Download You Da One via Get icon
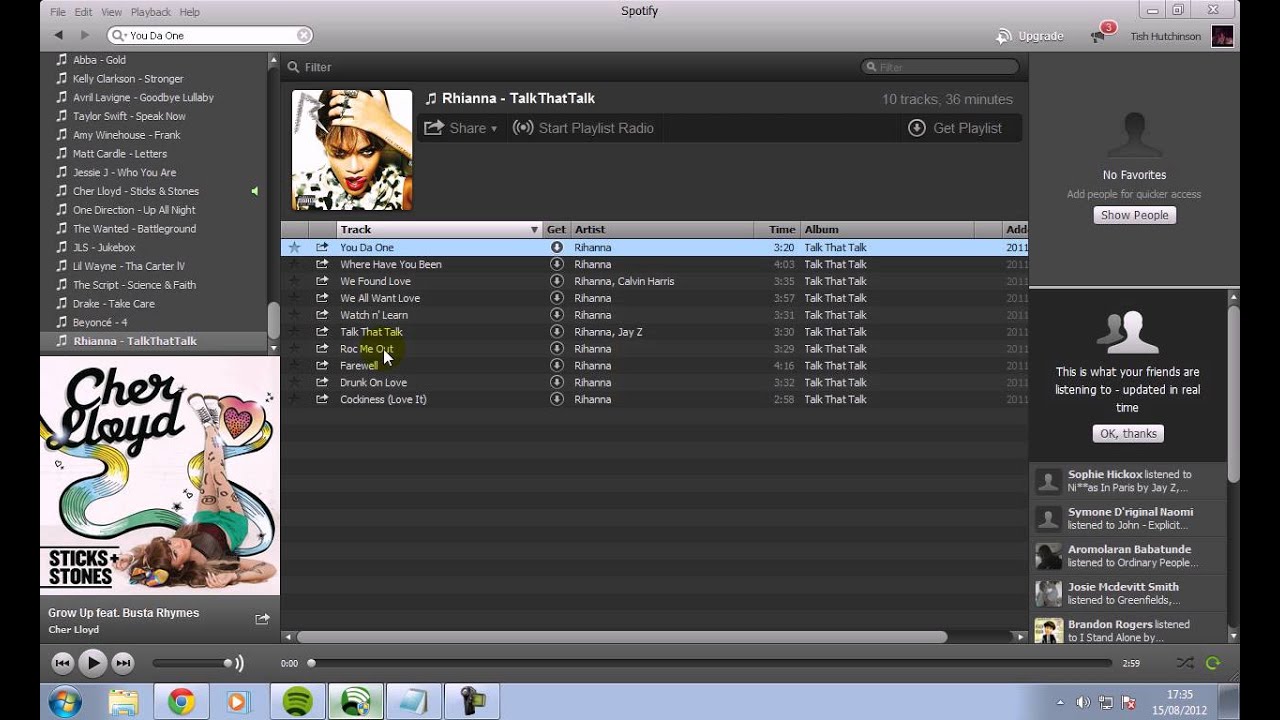1280x720 pixels. pyautogui.click(x=557, y=247)
